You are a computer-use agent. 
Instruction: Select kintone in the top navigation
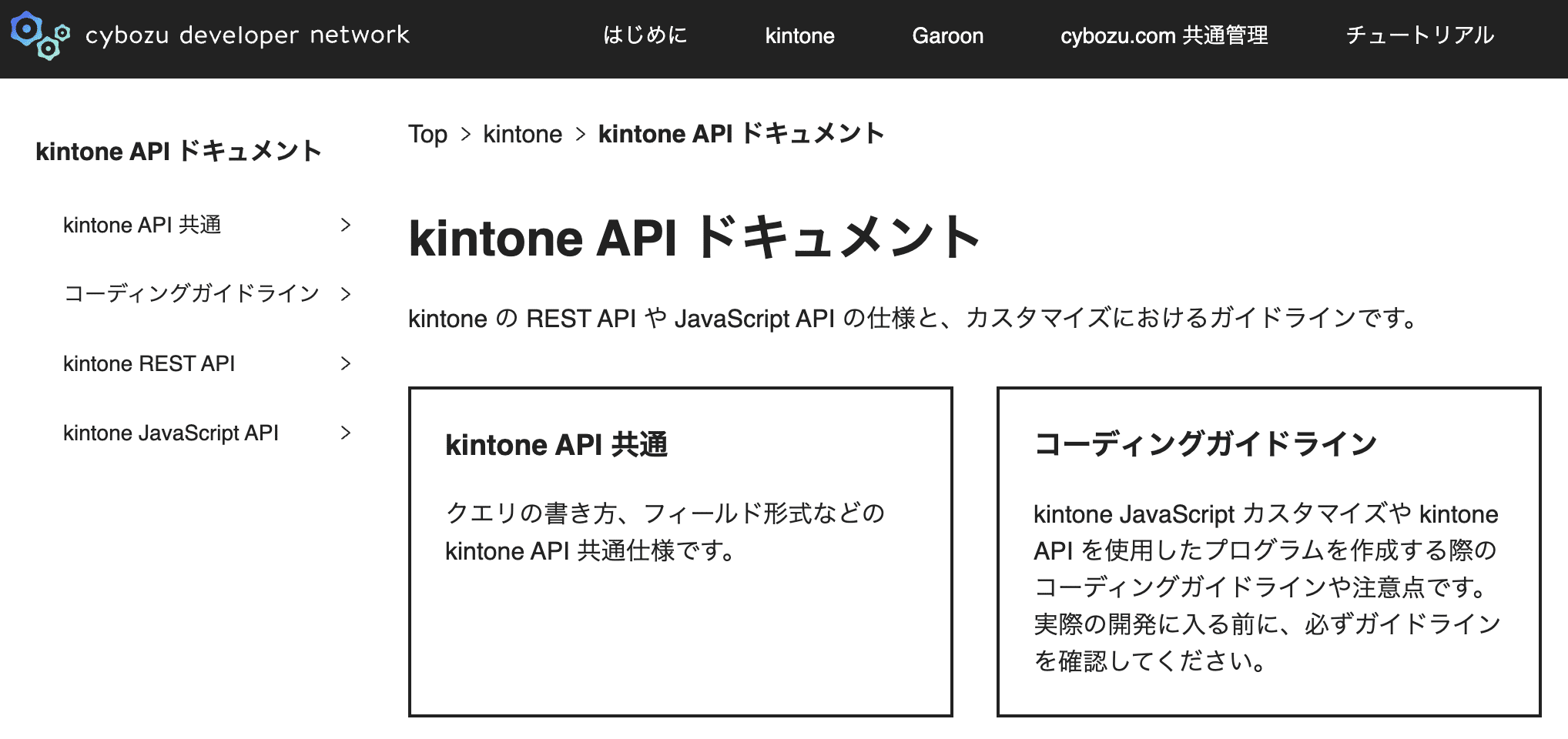(799, 35)
